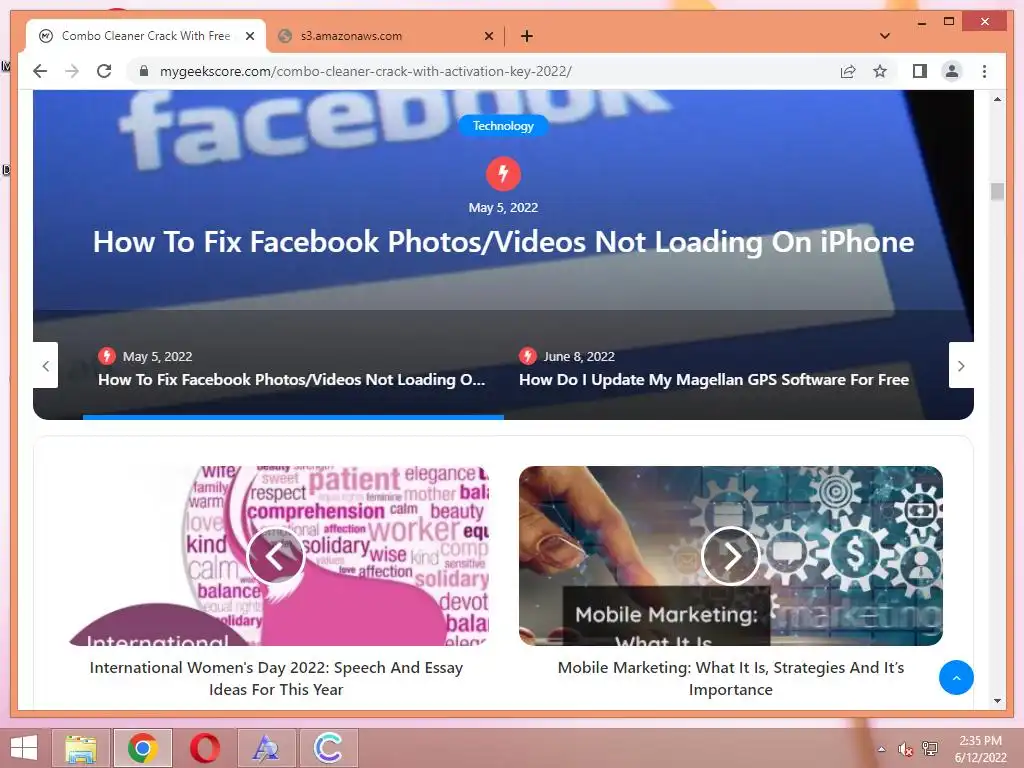The width and height of the screenshot is (1024, 768).
Task: Click the vertical scrollbar thumb
Action: [997, 191]
